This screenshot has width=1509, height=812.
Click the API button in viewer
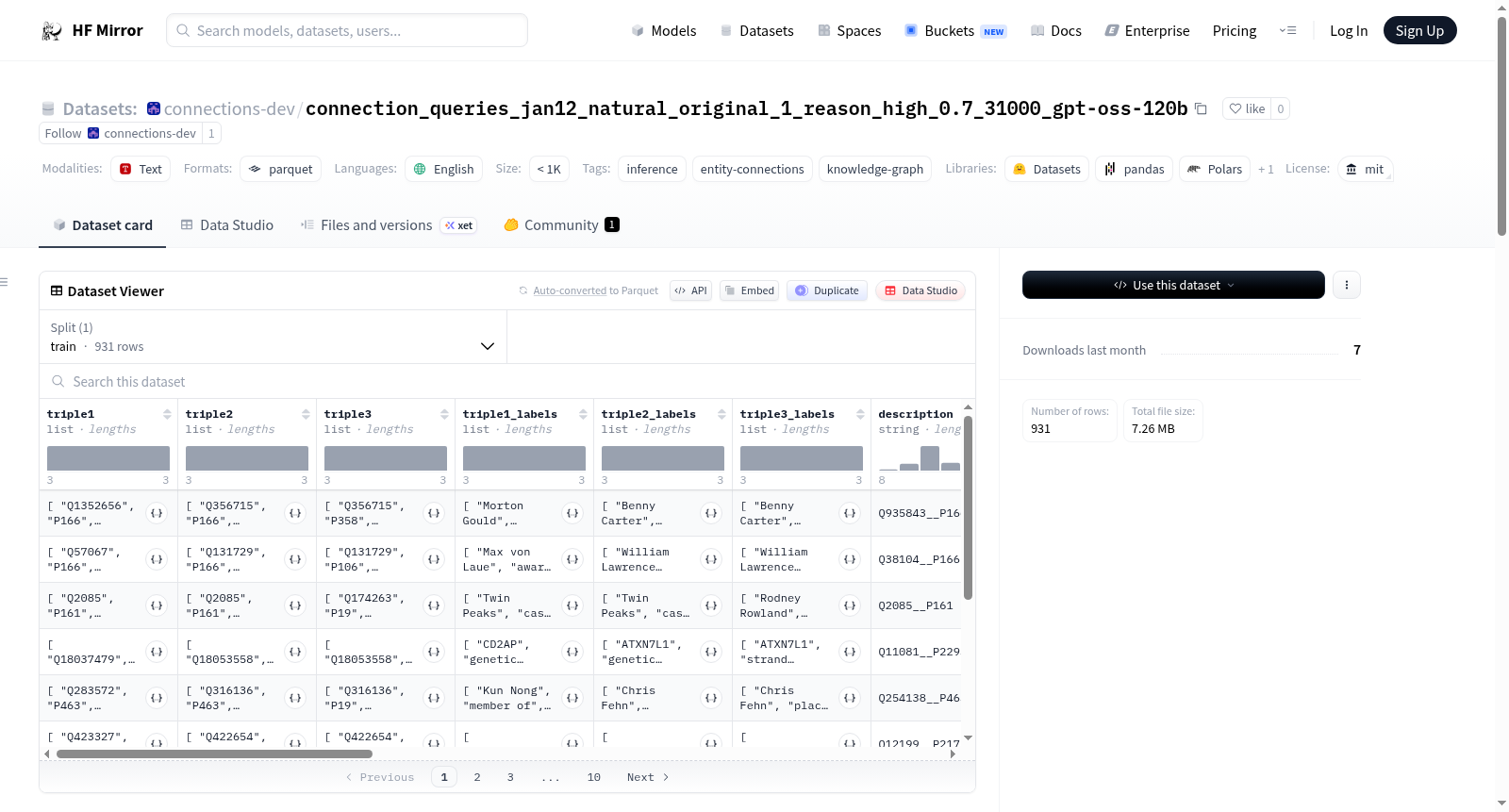(690, 290)
